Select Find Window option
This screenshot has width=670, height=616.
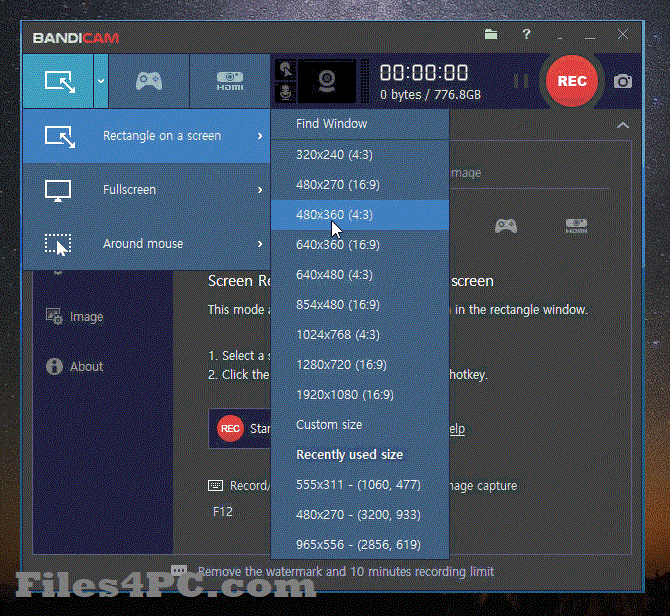(x=360, y=124)
